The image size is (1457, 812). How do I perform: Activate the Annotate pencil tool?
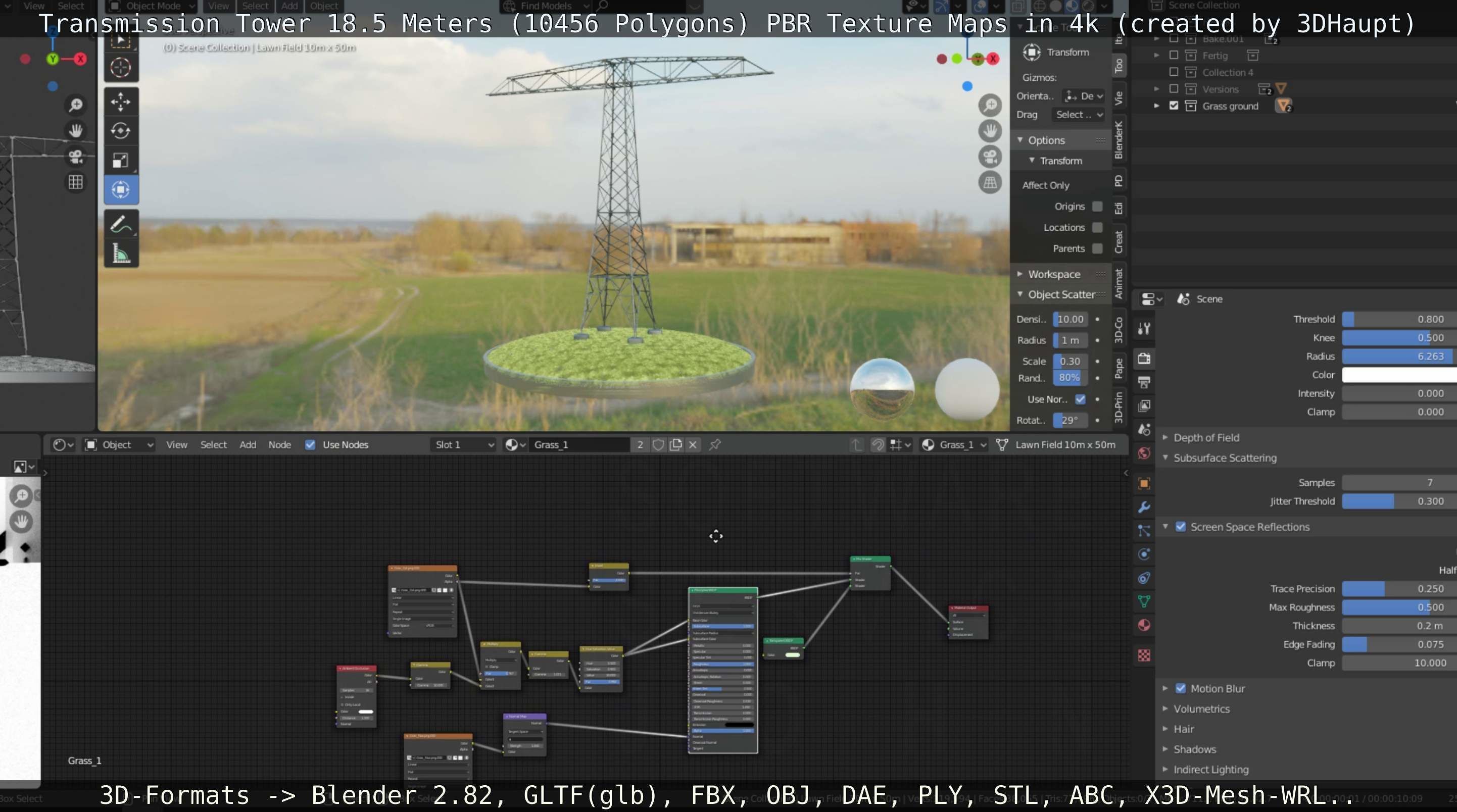[x=120, y=224]
